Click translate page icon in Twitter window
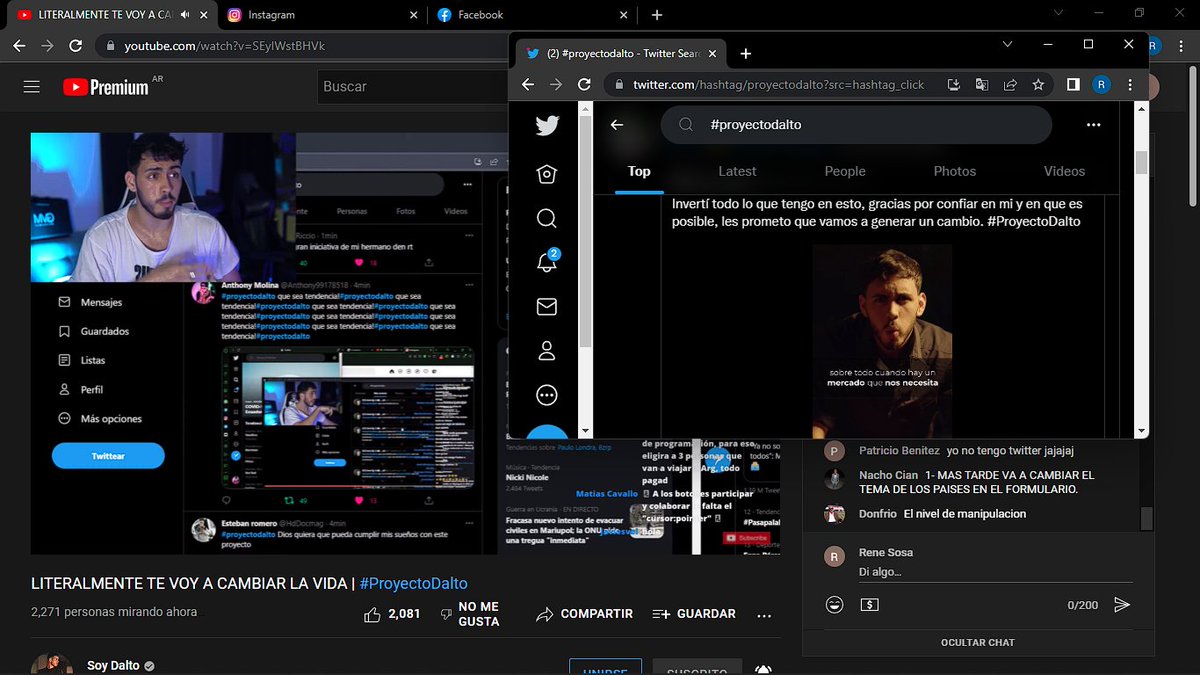 tap(982, 85)
